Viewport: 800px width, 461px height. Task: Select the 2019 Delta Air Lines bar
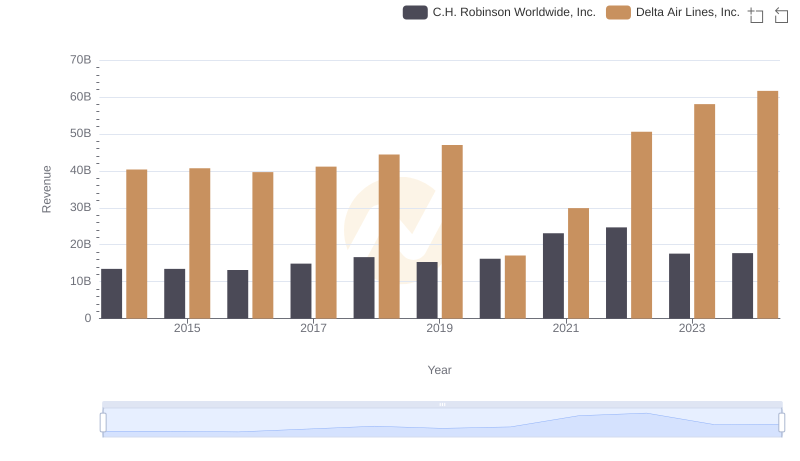point(452,232)
